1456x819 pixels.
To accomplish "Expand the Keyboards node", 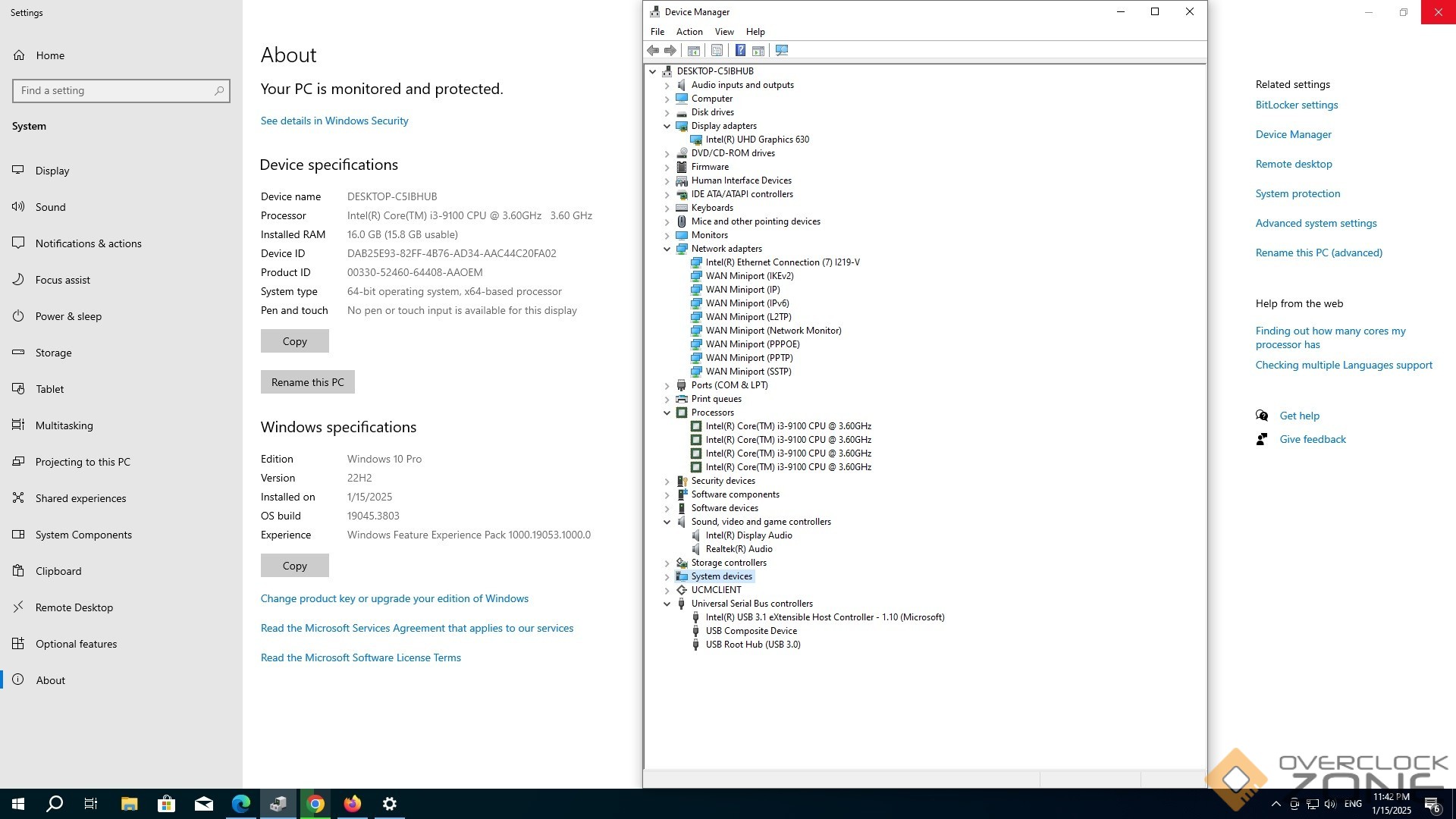I will (667, 208).
